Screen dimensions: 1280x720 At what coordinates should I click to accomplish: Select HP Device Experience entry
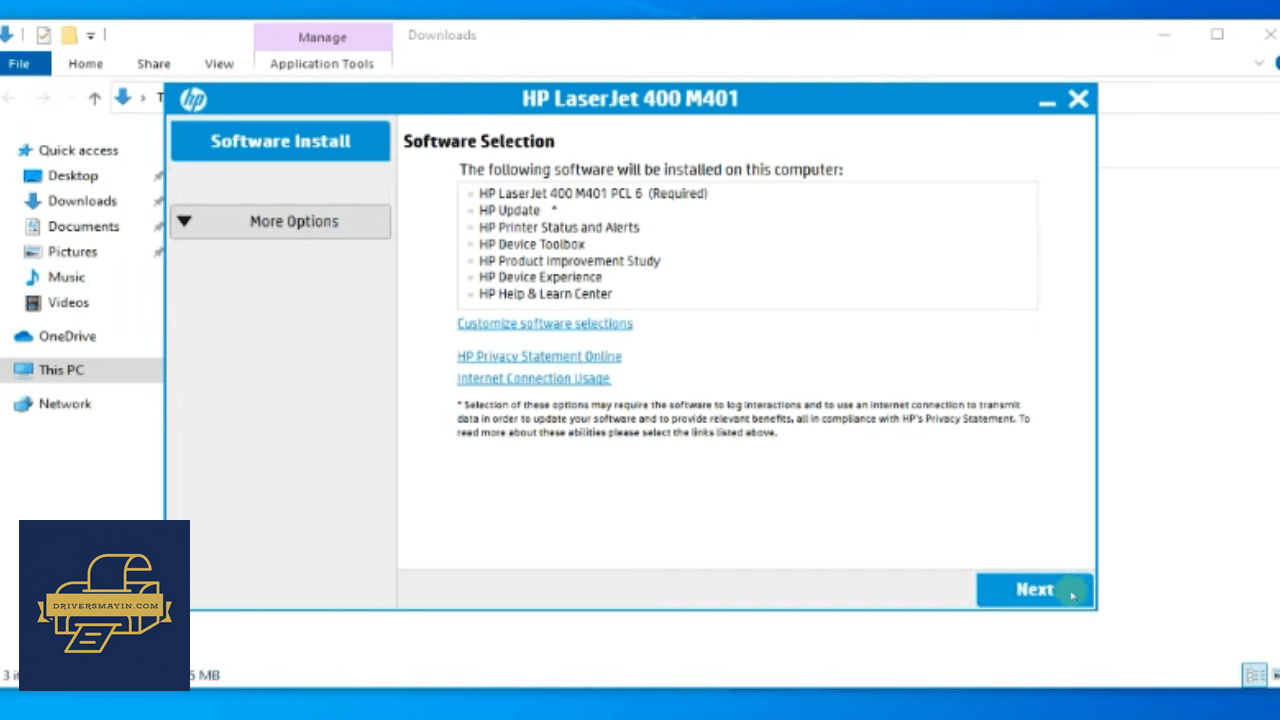(540, 278)
